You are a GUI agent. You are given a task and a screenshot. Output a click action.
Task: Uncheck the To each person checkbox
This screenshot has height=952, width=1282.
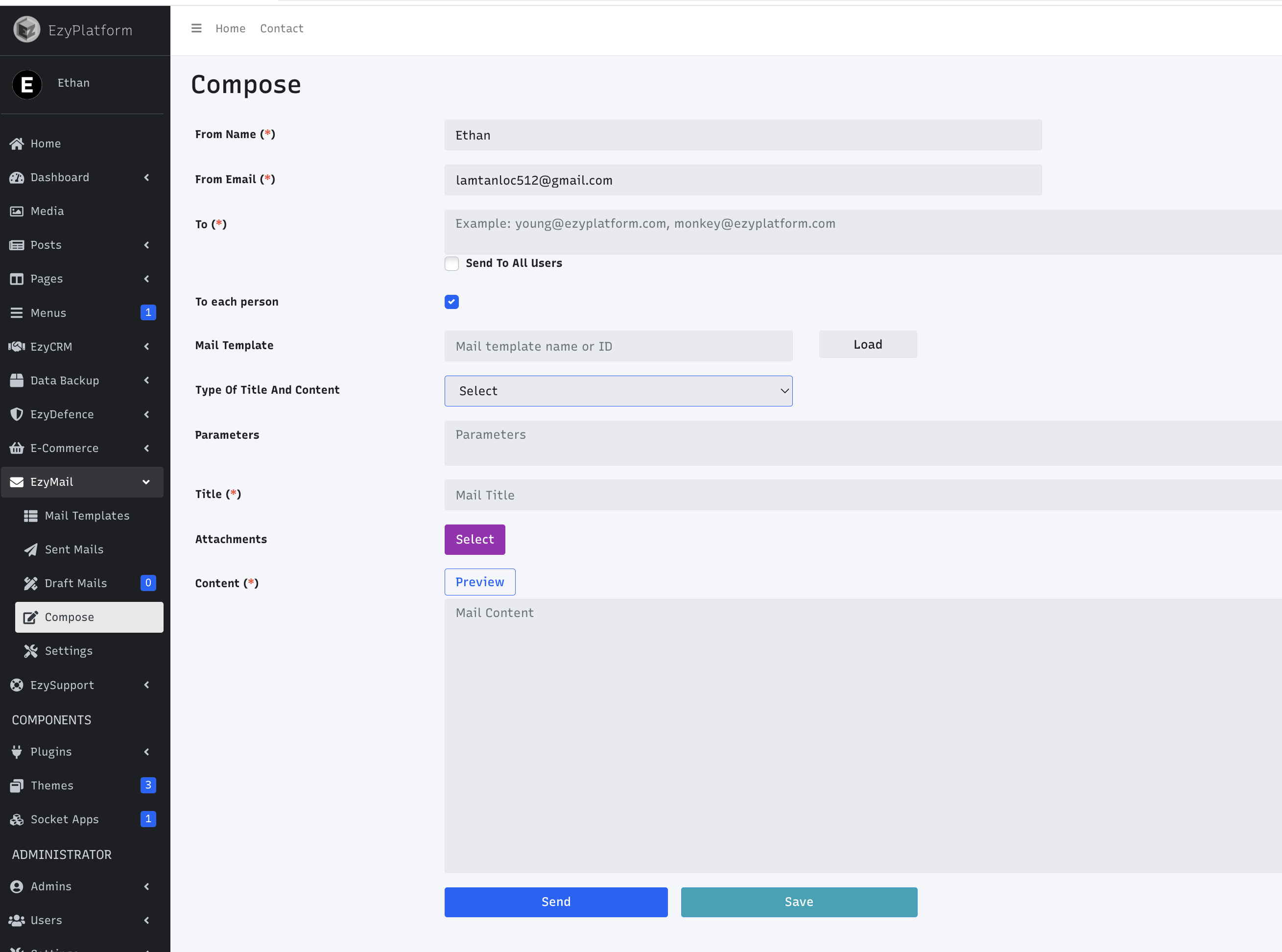(x=451, y=302)
